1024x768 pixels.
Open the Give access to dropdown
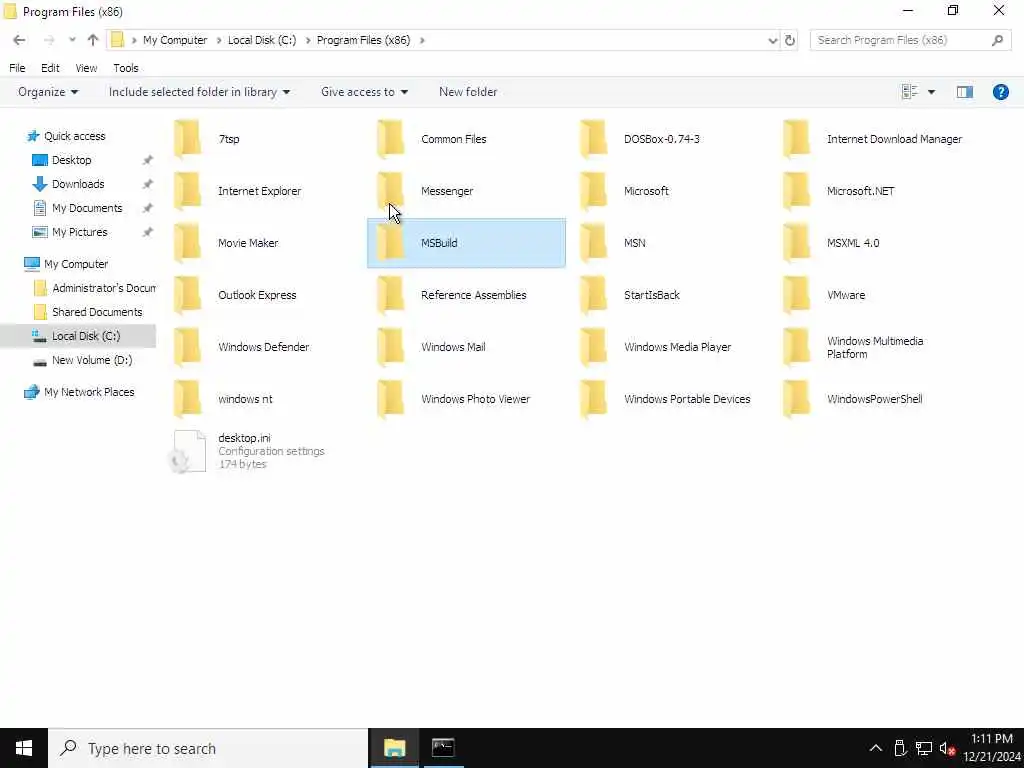(x=364, y=92)
